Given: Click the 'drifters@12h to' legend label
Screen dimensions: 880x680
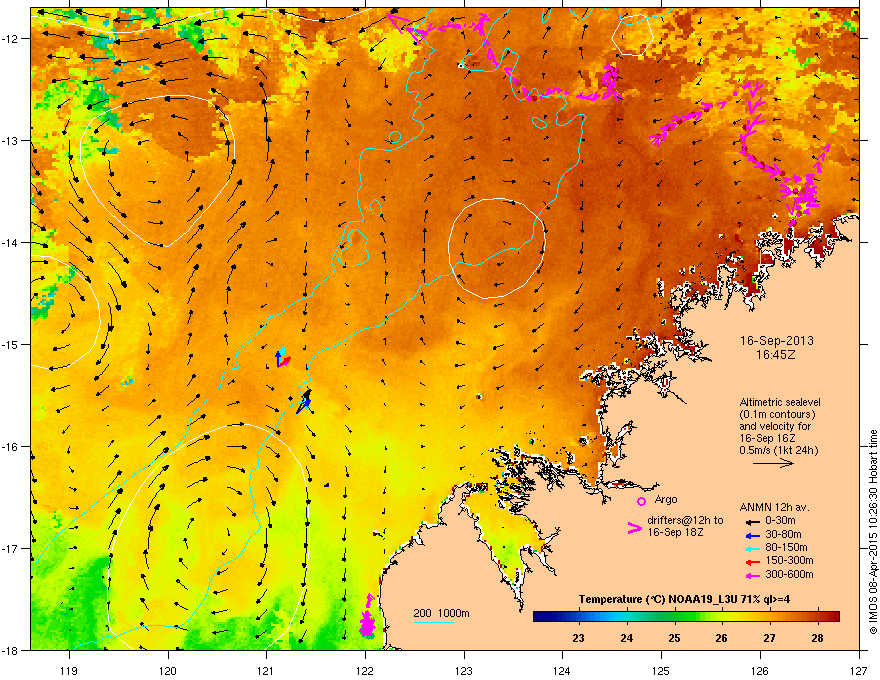Looking at the screenshot, I should coord(685,520).
